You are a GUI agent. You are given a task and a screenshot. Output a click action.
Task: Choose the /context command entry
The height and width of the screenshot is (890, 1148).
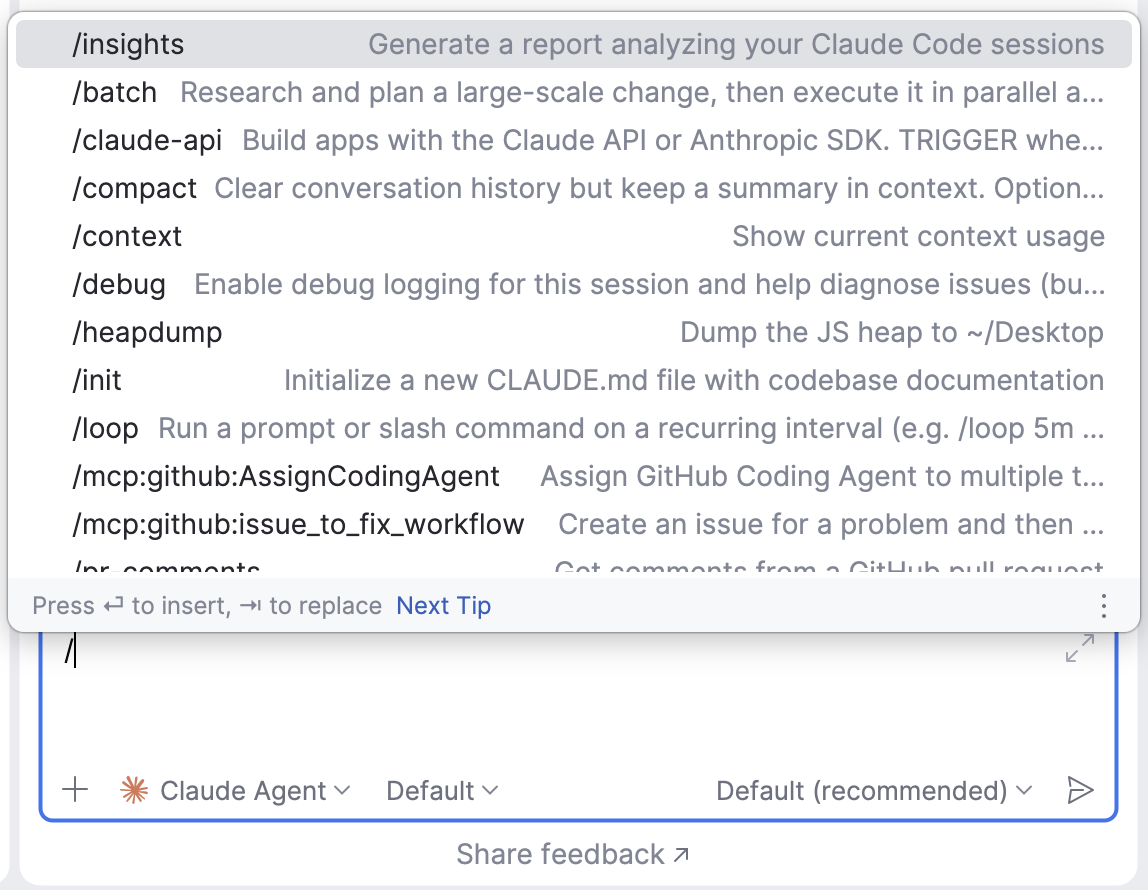pyautogui.click(x=127, y=237)
